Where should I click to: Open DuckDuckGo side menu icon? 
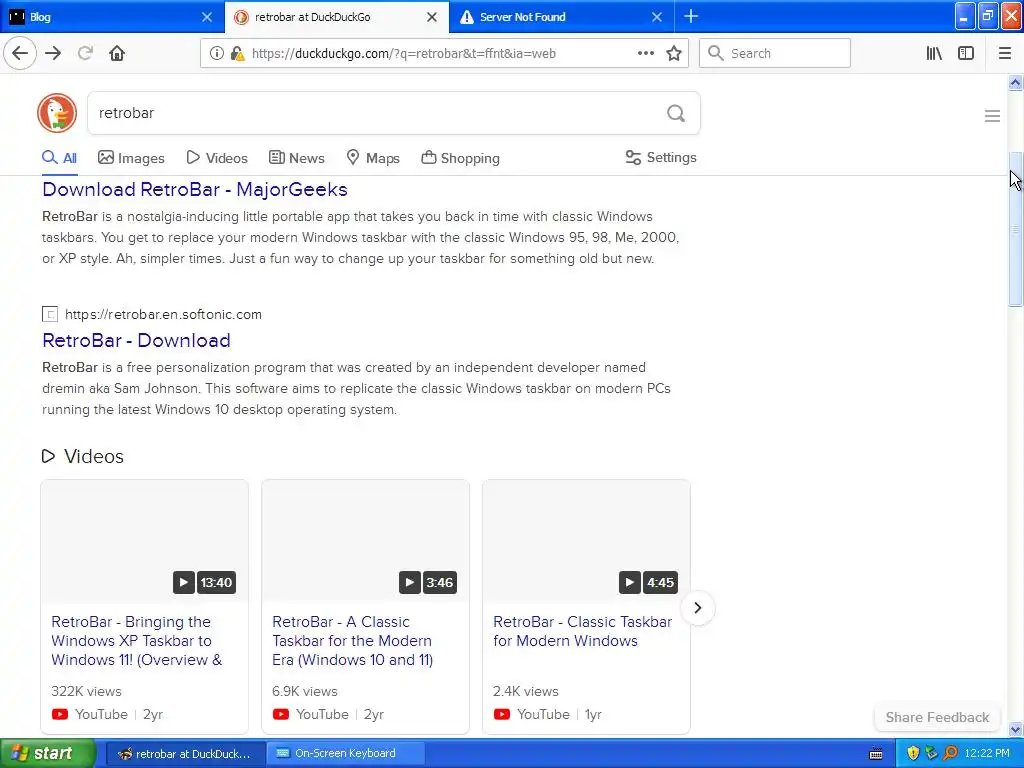(992, 116)
